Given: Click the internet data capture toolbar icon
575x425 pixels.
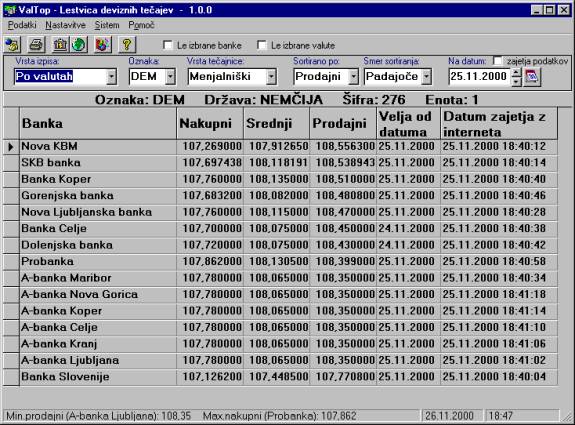Looking at the screenshot, I should 12,45.
